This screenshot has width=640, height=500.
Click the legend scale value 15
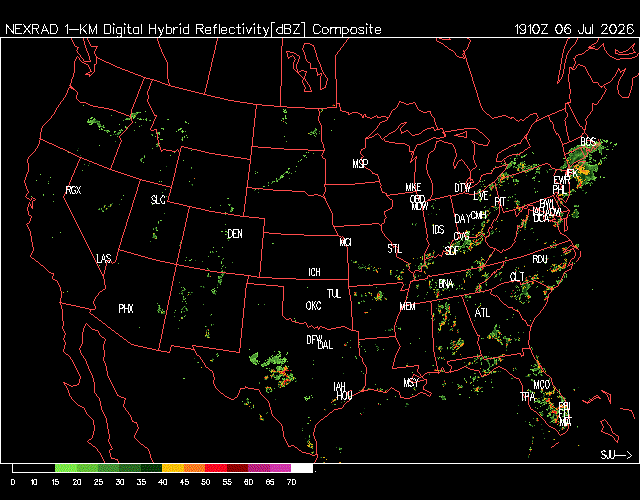click(55, 482)
